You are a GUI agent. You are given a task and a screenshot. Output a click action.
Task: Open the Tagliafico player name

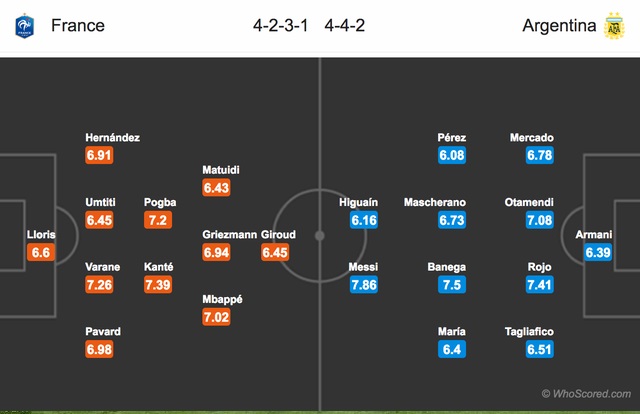[x=529, y=332]
